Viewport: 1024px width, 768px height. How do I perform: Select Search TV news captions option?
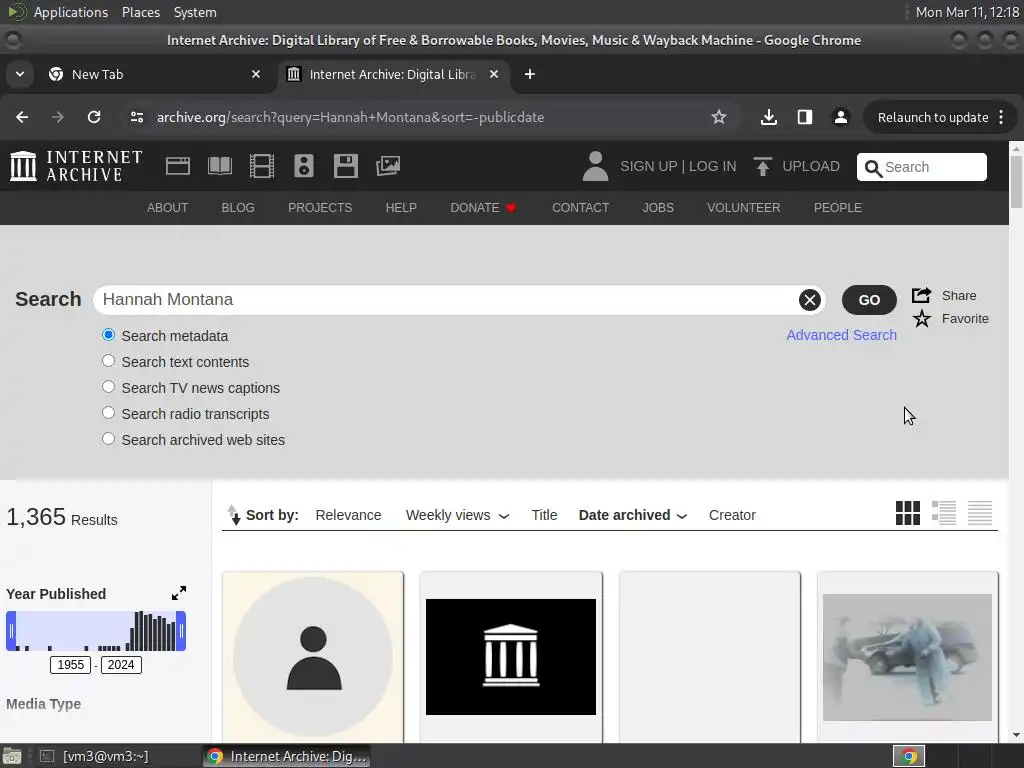click(x=108, y=387)
